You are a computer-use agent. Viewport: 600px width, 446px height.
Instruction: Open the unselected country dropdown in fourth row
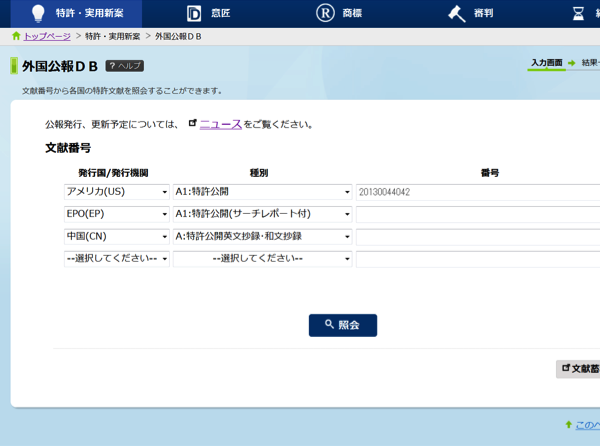pos(117,259)
